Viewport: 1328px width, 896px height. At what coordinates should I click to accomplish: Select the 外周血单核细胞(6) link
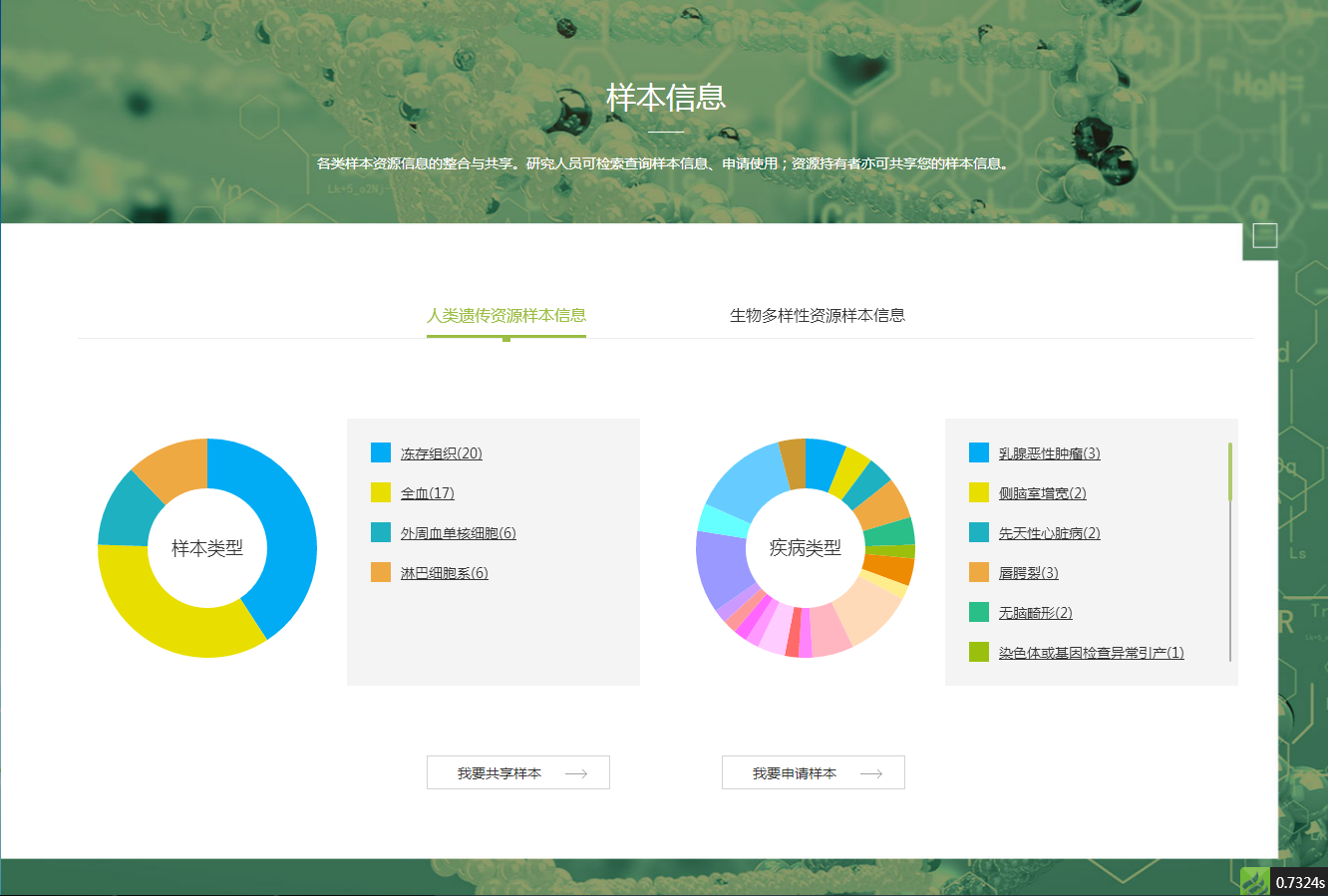tap(458, 533)
